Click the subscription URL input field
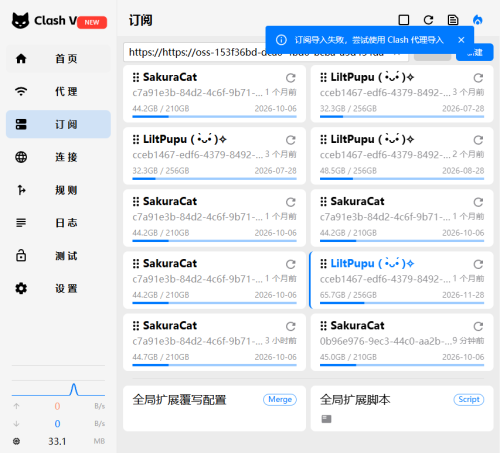The image size is (500, 453). (x=266, y=52)
